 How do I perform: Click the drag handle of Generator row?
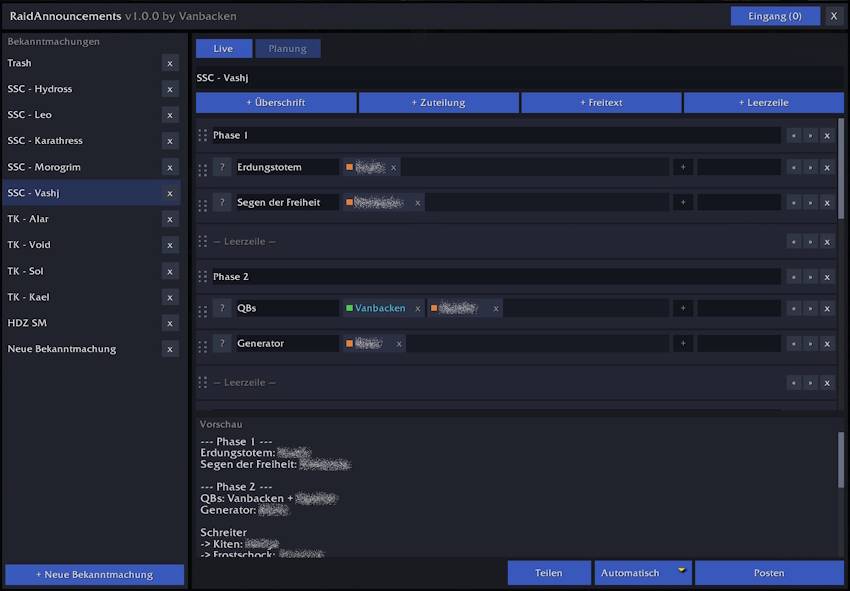pyautogui.click(x=203, y=346)
